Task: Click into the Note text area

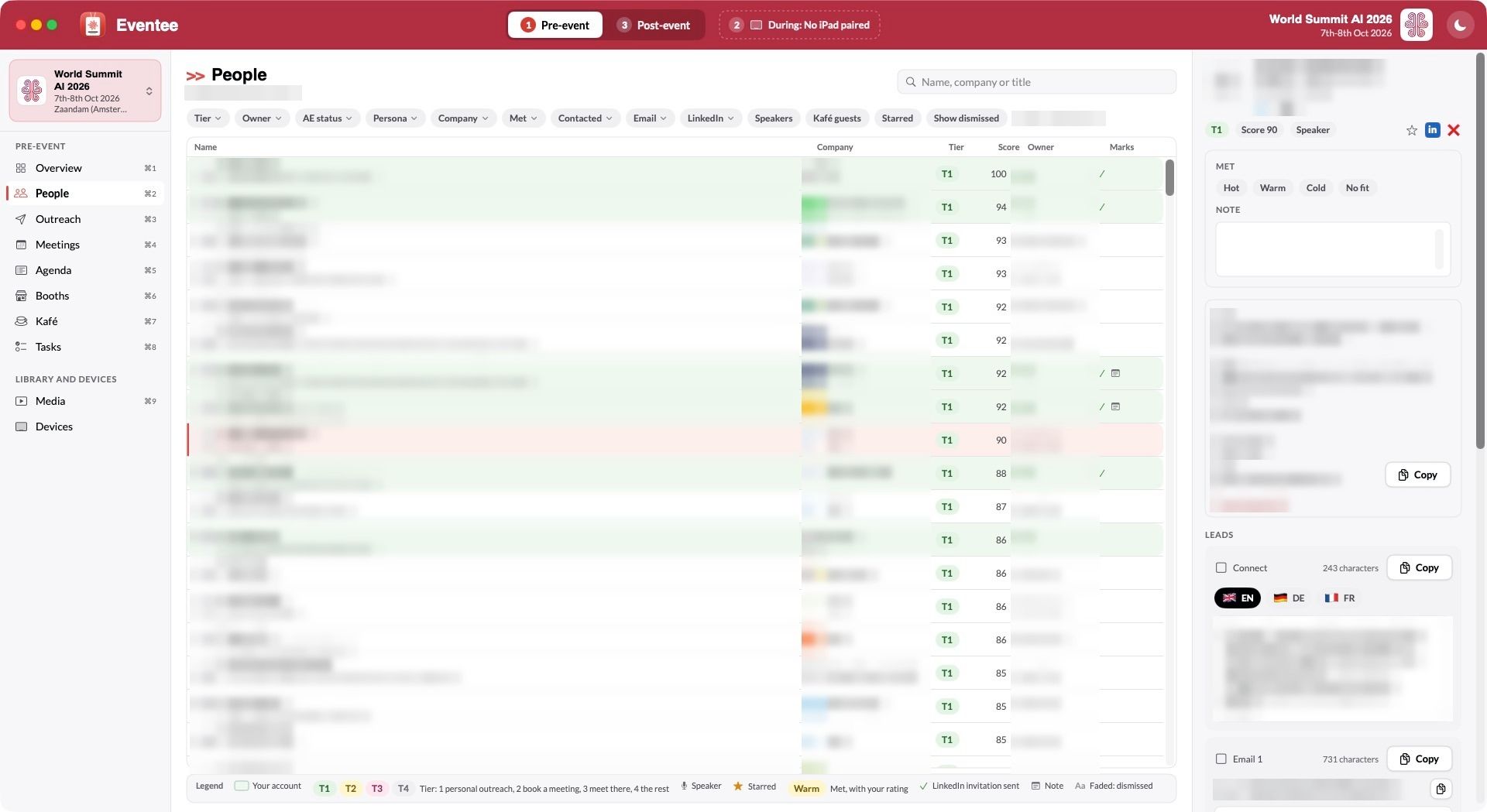Action: [x=1332, y=249]
